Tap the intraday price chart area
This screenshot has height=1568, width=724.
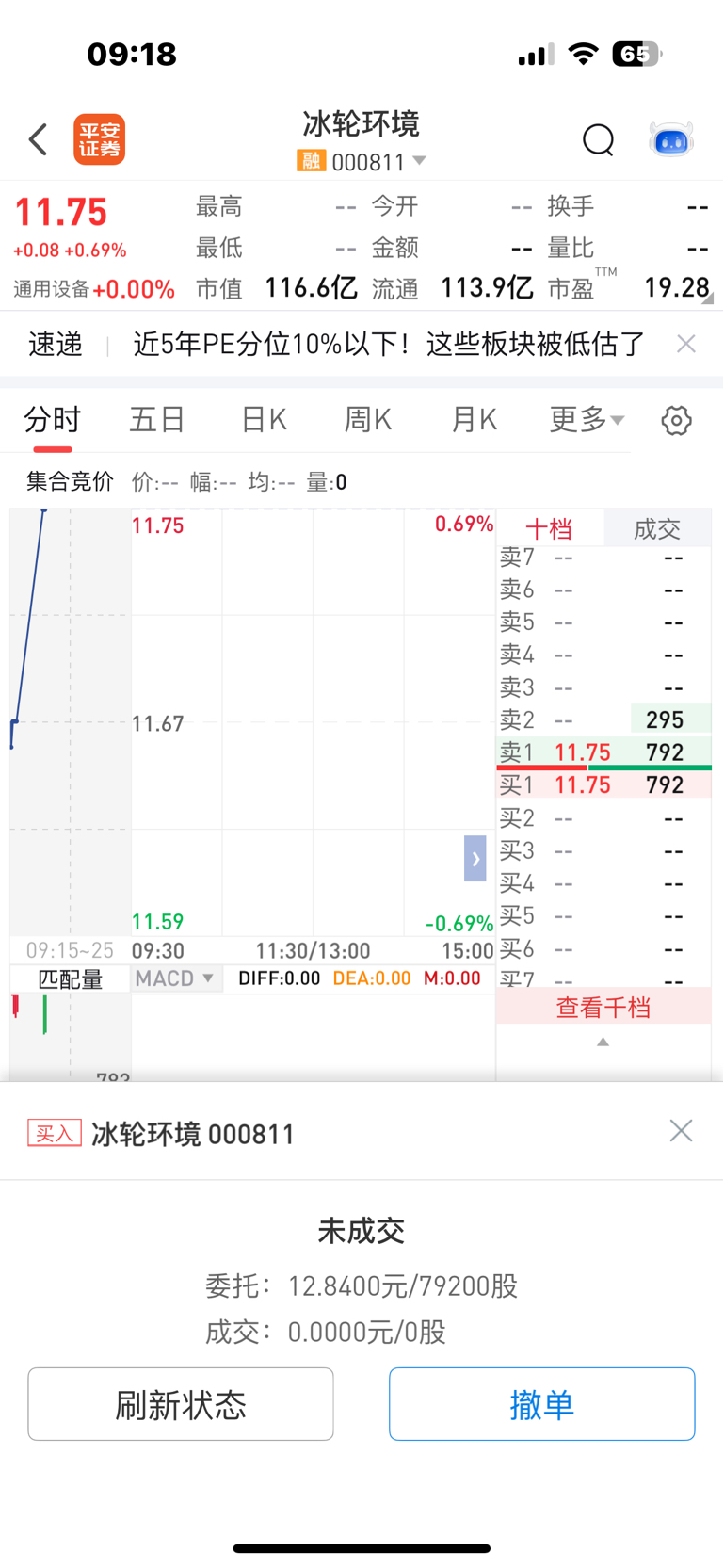[x=313, y=722]
